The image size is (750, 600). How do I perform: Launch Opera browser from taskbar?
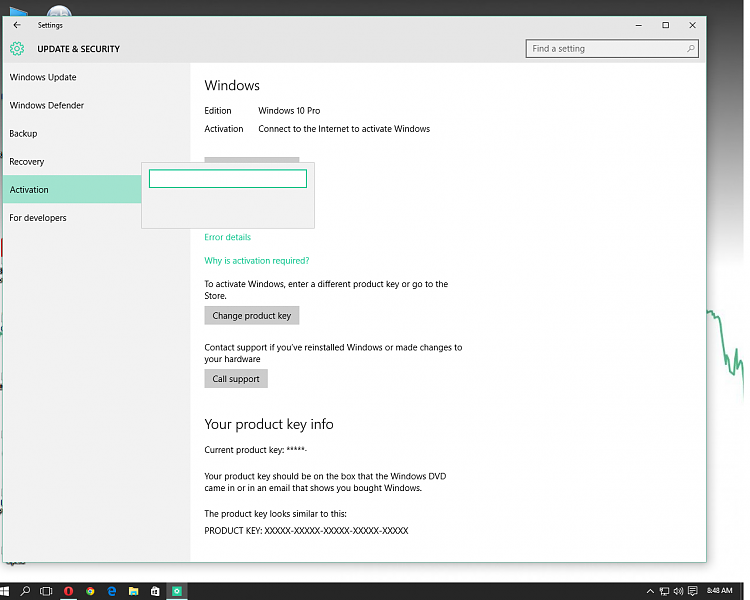coord(68,591)
